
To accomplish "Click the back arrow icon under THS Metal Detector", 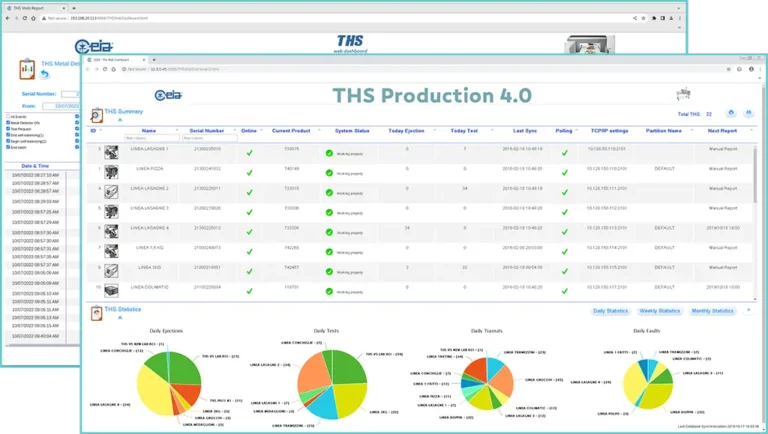I will [x=45, y=74].
